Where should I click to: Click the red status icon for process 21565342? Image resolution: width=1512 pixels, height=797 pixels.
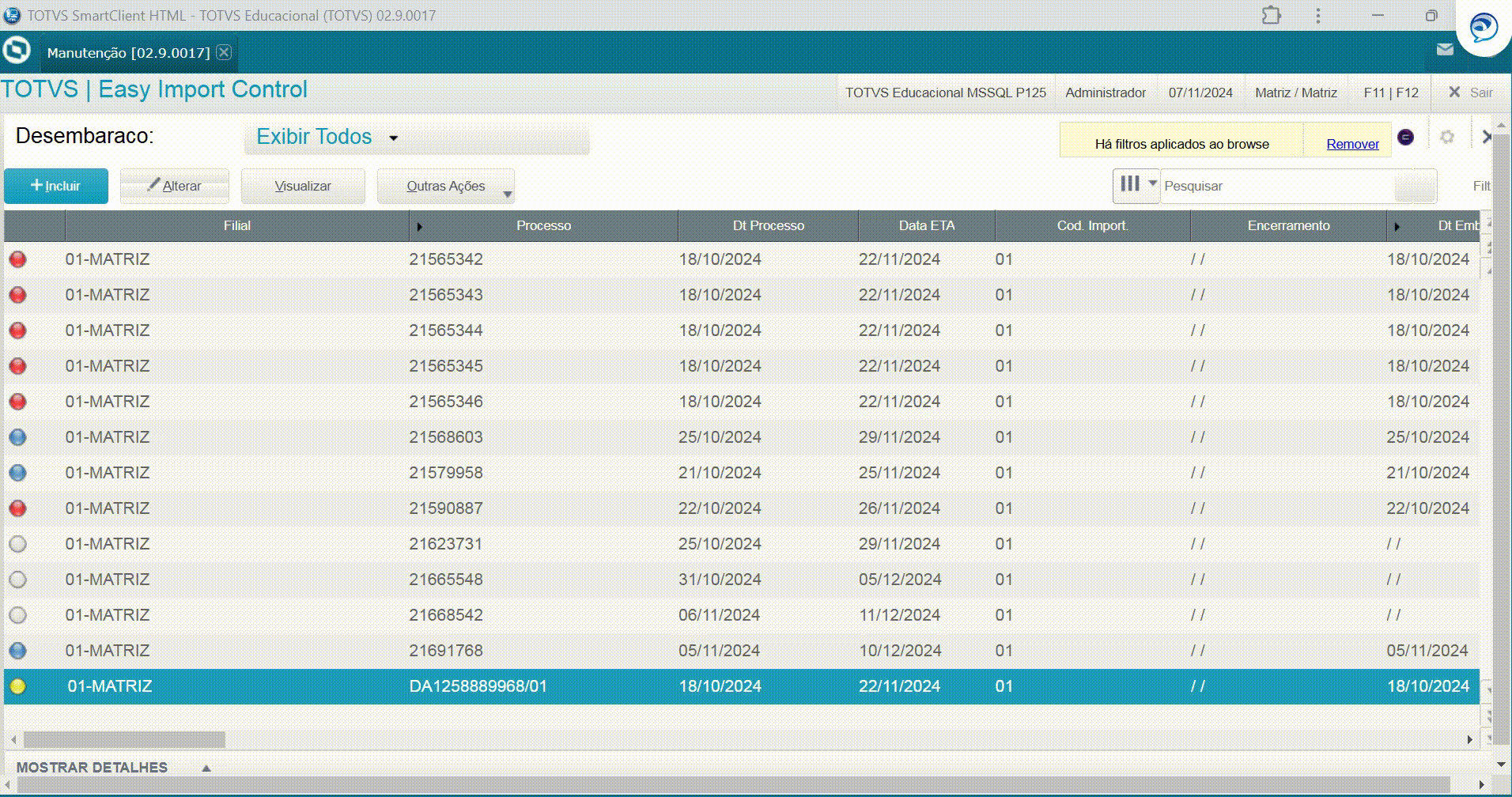tap(17, 259)
